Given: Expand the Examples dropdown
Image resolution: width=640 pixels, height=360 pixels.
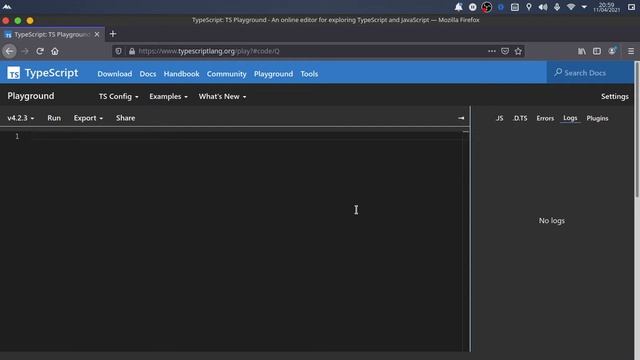Looking at the screenshot, I should pyautogui.click(x=168, y=97).
